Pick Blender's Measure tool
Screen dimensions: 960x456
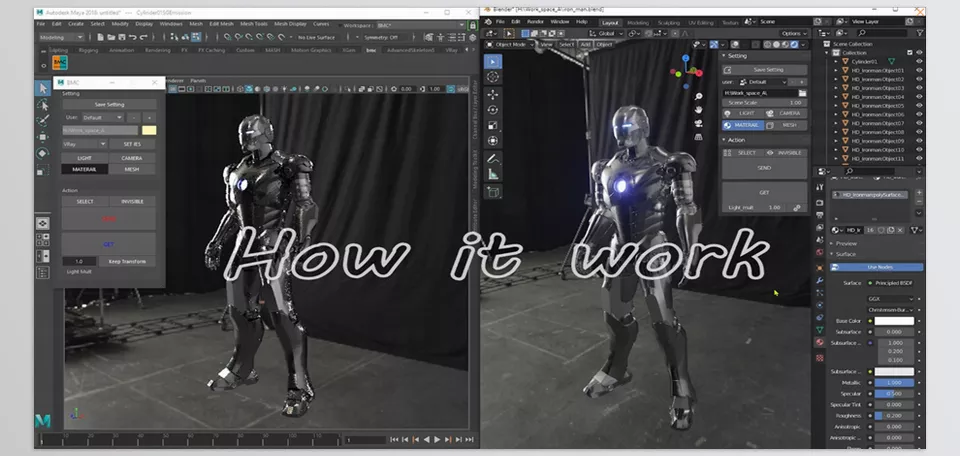(x=493, y=174)
